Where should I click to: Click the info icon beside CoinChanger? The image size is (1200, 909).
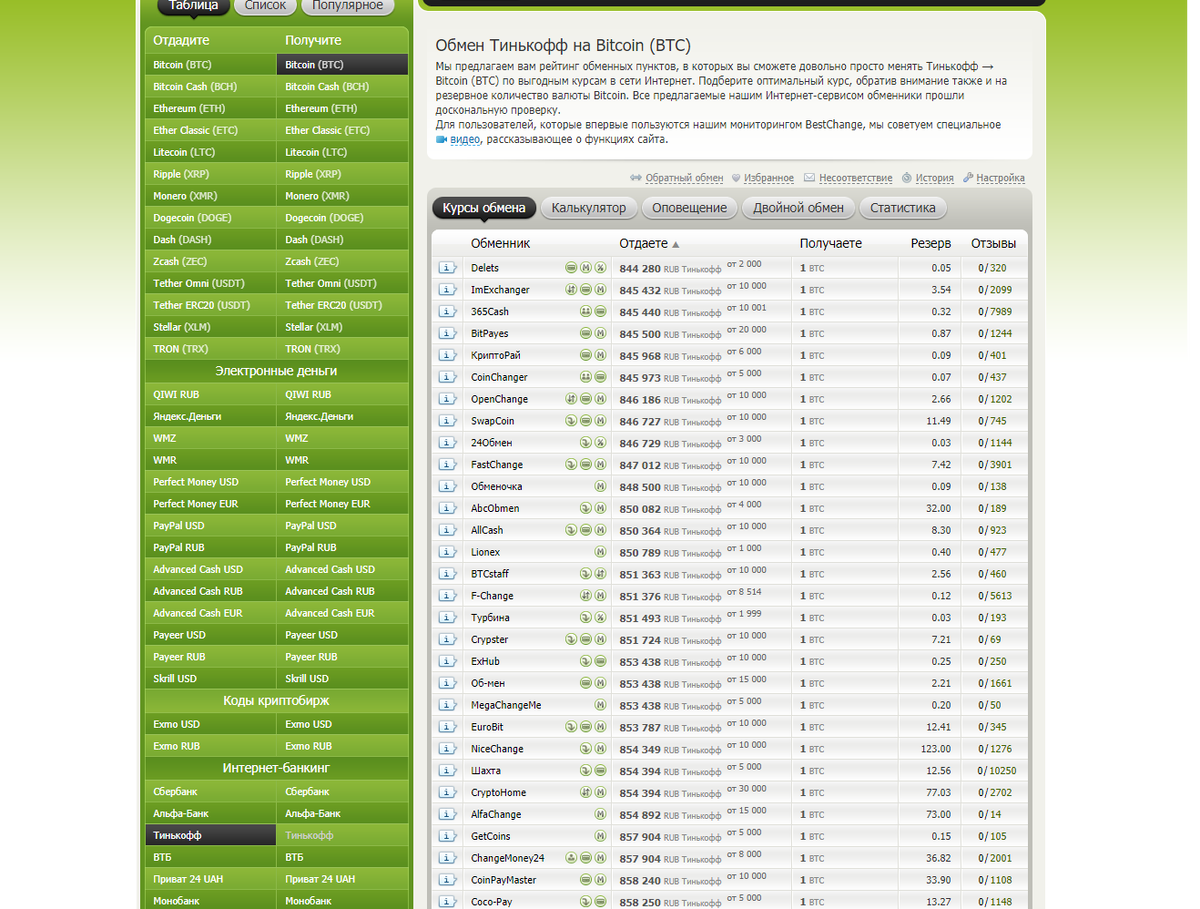(448, 377)
